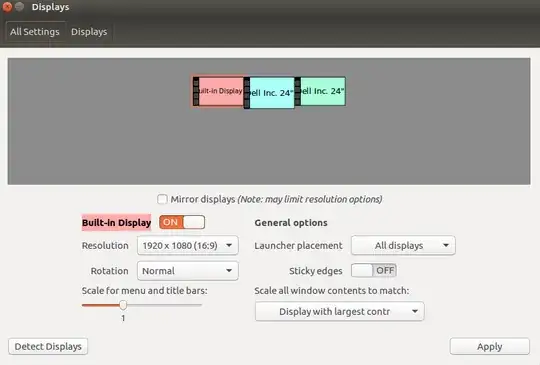
Task: Open the Rotation Normal dropdown
Action: coord(188,271)
